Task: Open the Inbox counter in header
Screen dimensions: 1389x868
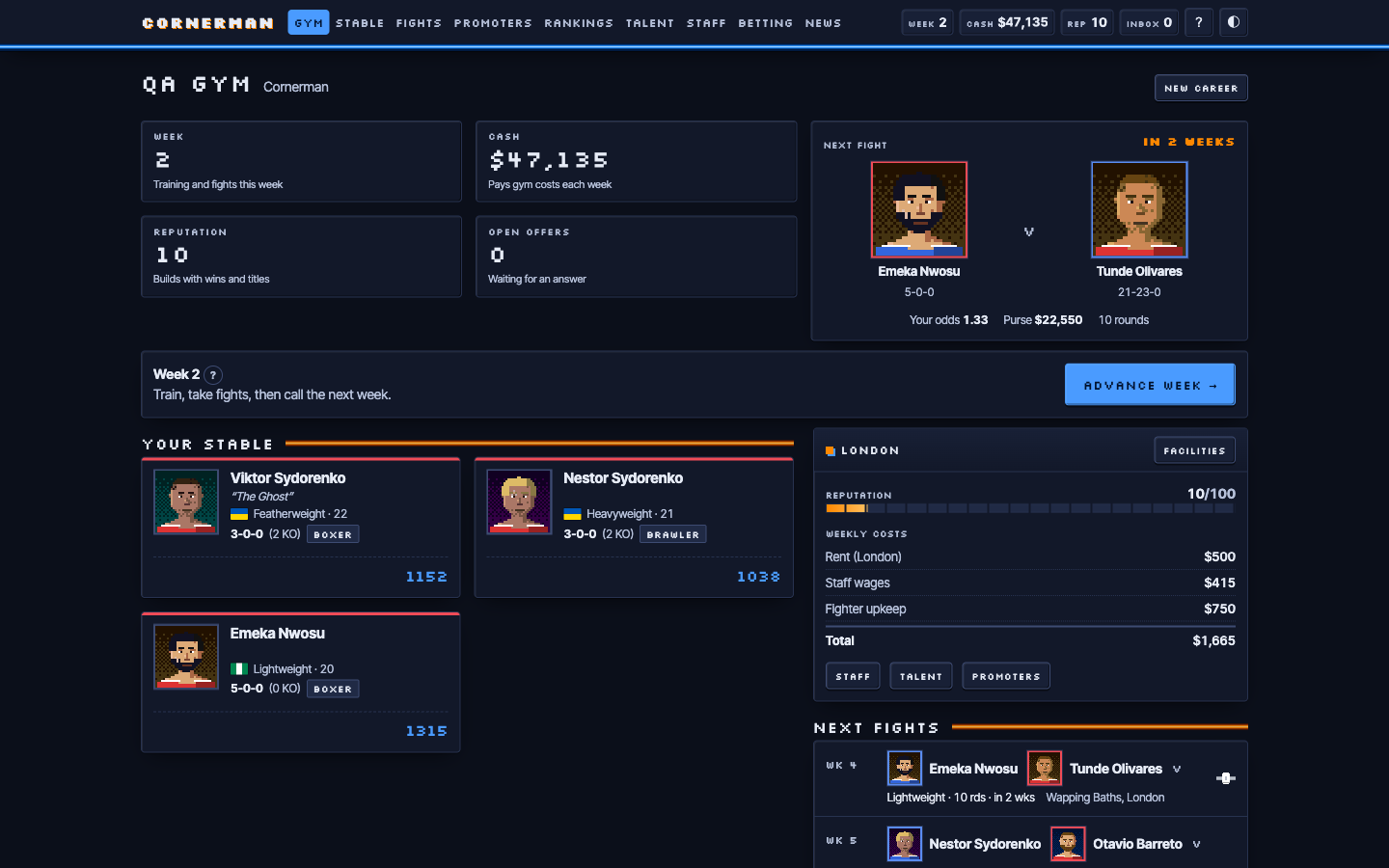Action: 1149,22
